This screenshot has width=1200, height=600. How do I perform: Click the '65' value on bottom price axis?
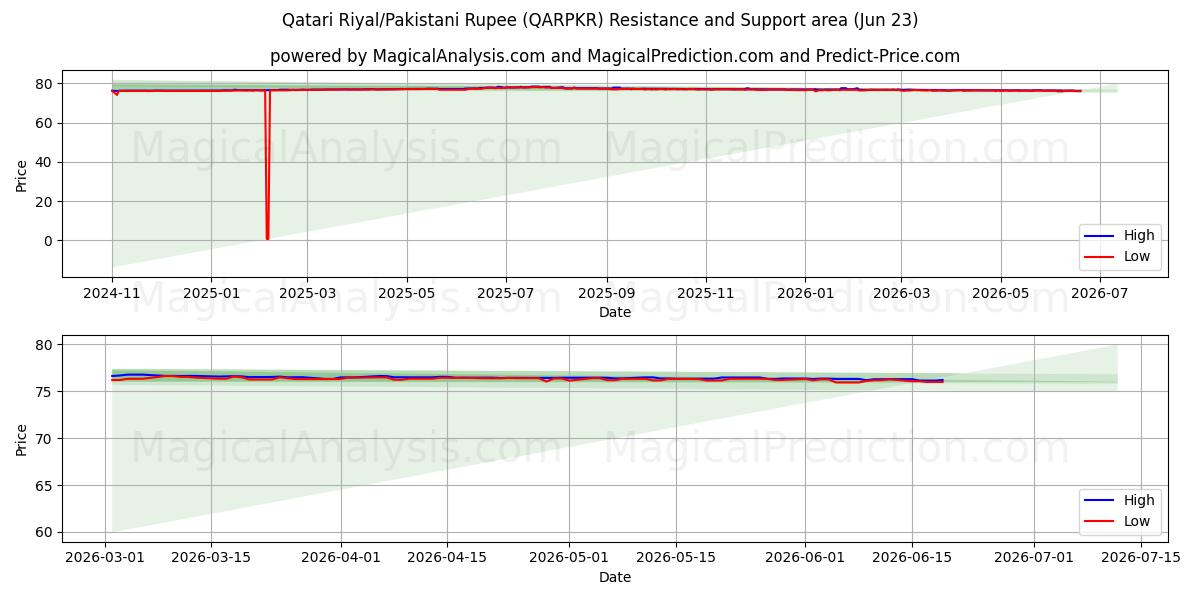pyautogui.click(x=46, y=486)
